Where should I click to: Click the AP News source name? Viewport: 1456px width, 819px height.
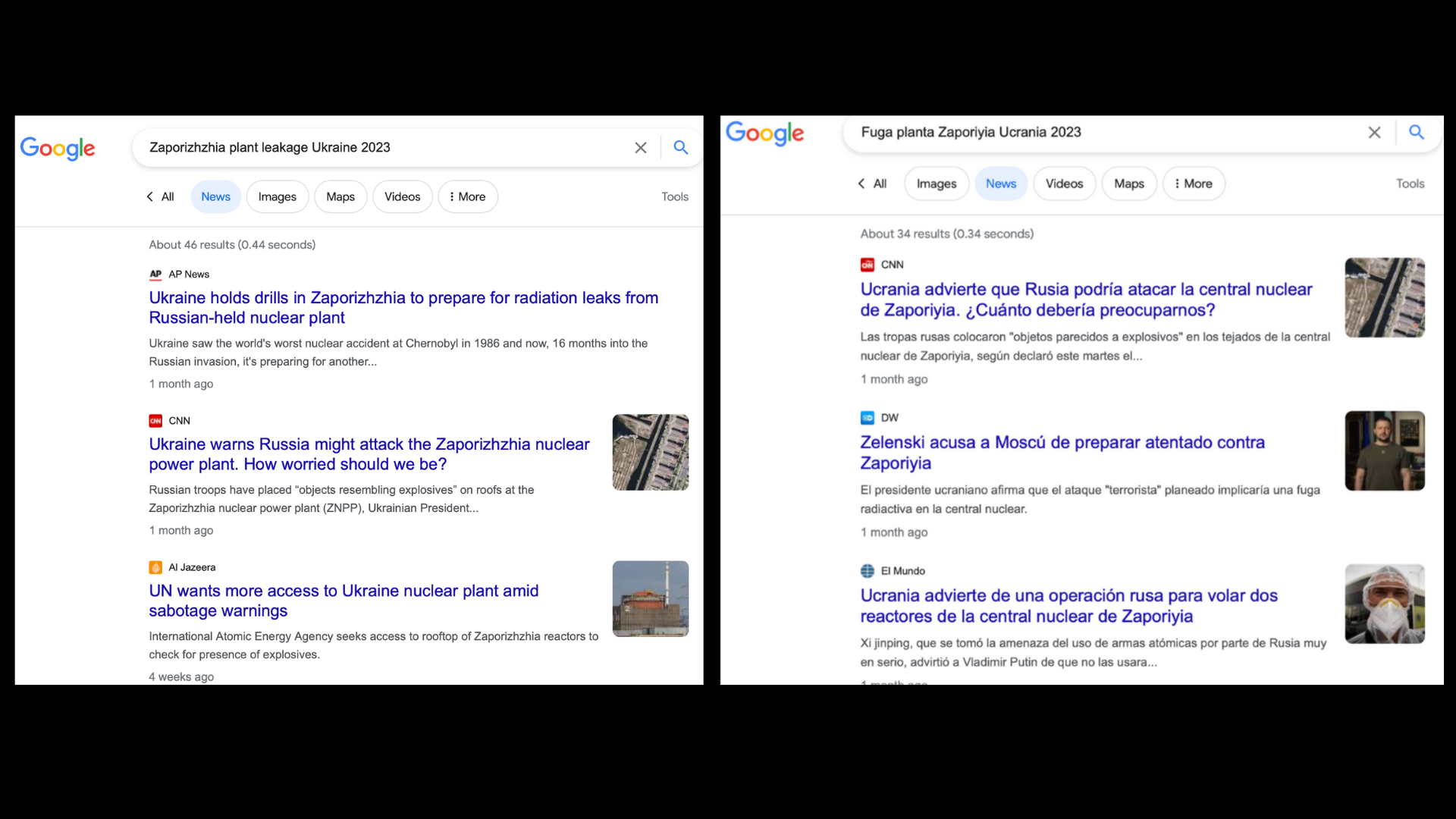click(189, 275)
